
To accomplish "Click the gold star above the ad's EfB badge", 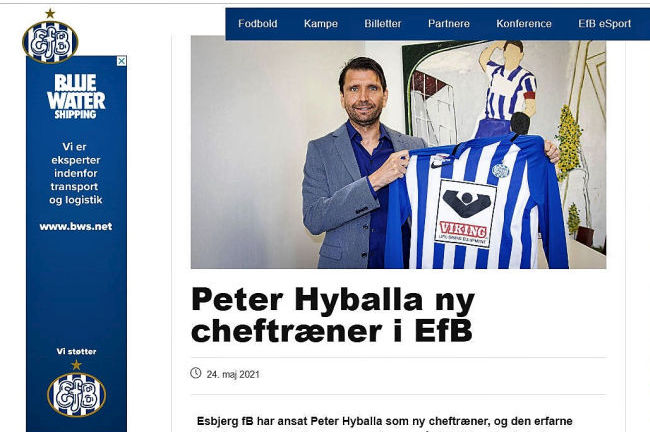I will click(76, 365).
